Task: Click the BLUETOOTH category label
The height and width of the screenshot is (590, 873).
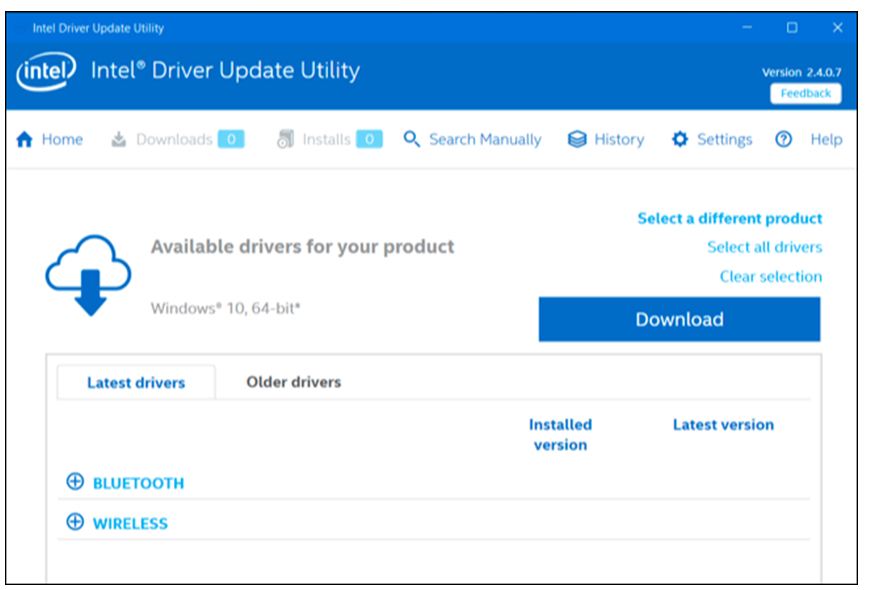Action: 138,483
